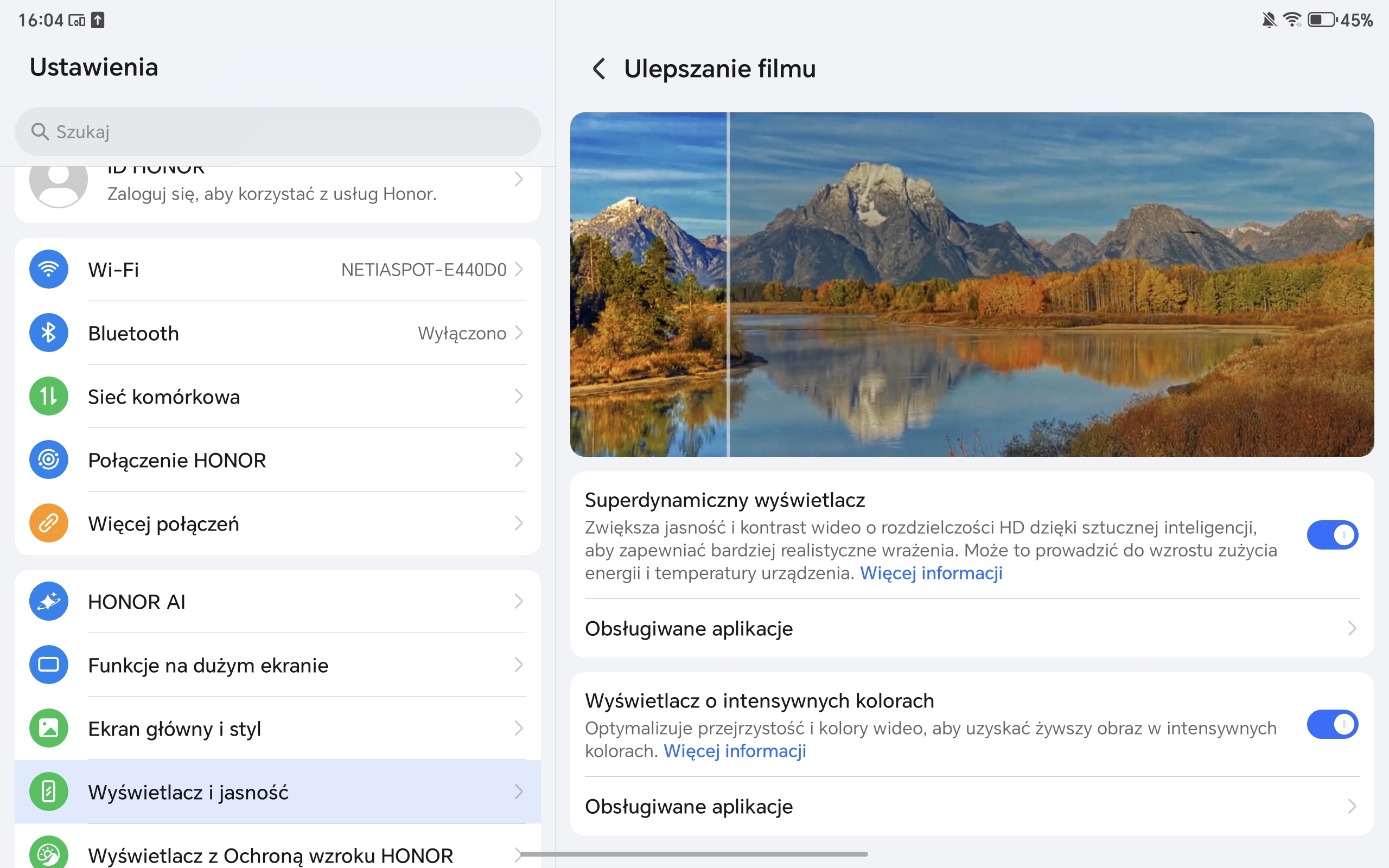Tap the Szukaj search field
The height and width of the screenshot is (868, 1389).
[x=277, y=132]
